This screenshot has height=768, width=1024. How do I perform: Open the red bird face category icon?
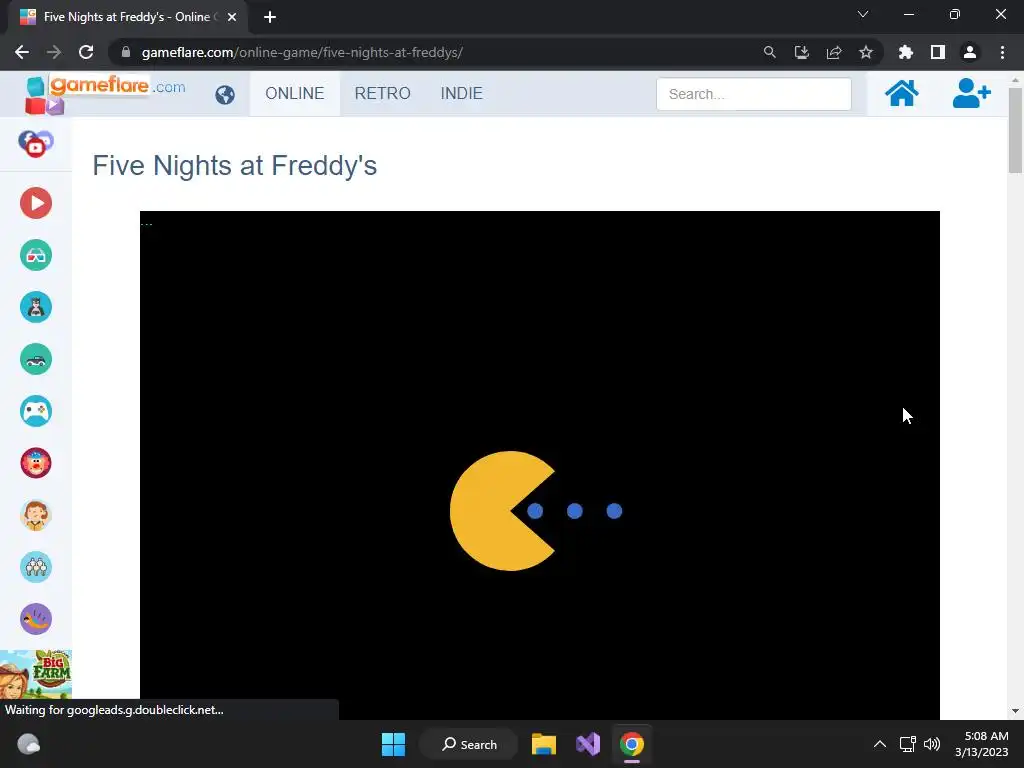36,463
